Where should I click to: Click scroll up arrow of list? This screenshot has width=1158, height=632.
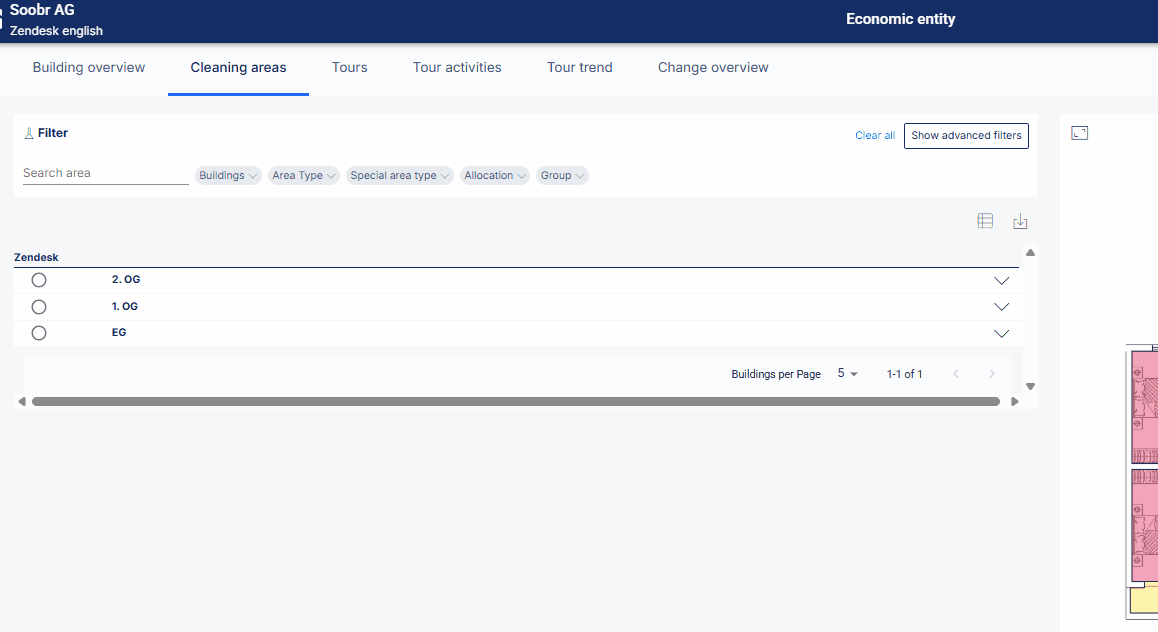coord(1030,253)
